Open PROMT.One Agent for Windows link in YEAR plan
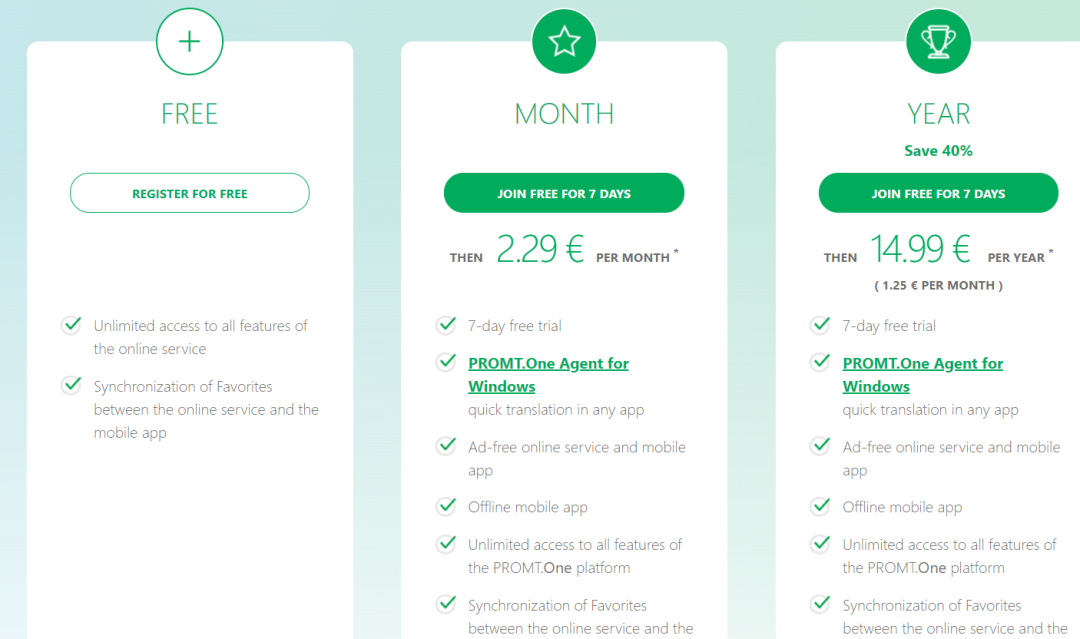The height and width of the screenshot is (639, 1080). [x=922, y=375]
